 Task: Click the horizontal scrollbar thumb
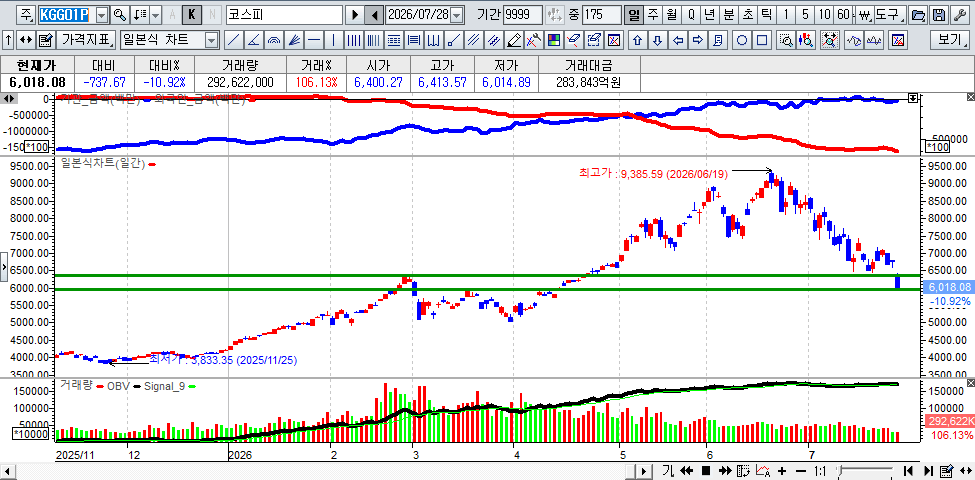coord(629,471)
